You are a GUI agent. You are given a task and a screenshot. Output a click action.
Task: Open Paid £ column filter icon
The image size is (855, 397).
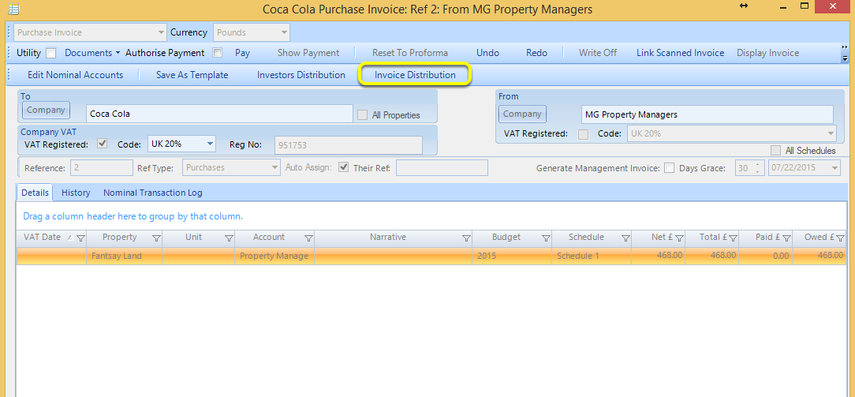pos(787,238)
